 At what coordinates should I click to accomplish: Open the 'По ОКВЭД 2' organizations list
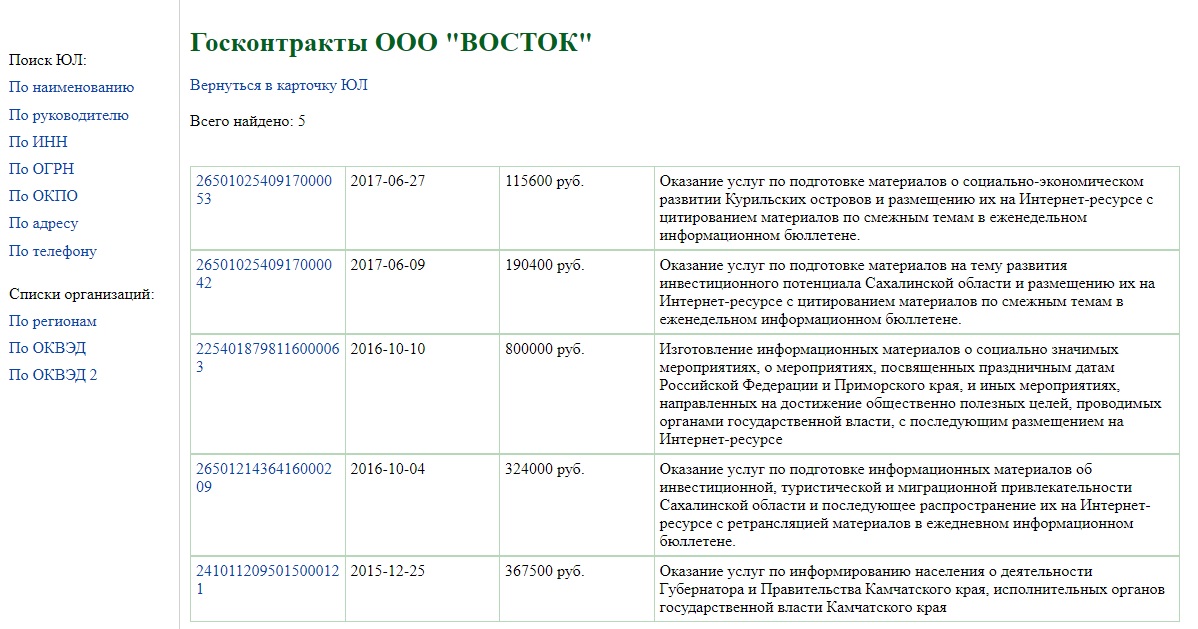pos(53,375)
